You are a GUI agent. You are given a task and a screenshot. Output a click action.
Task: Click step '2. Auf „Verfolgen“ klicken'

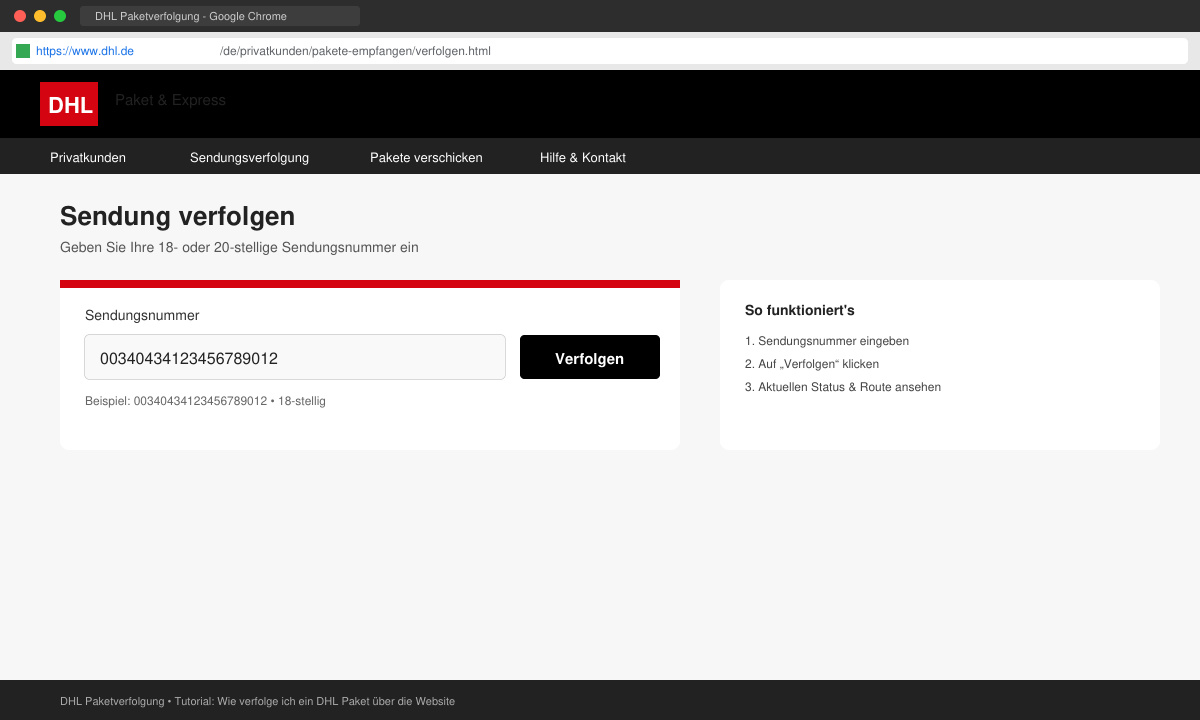[x=812, y=364]
